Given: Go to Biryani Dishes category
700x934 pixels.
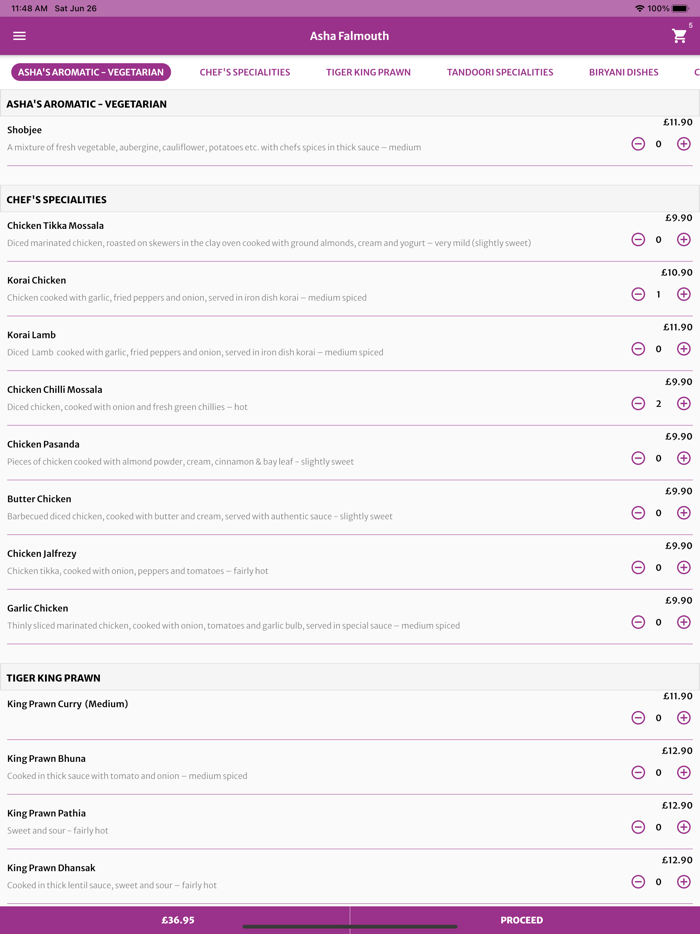Looking at the screenshot, I should coord(623,72).
